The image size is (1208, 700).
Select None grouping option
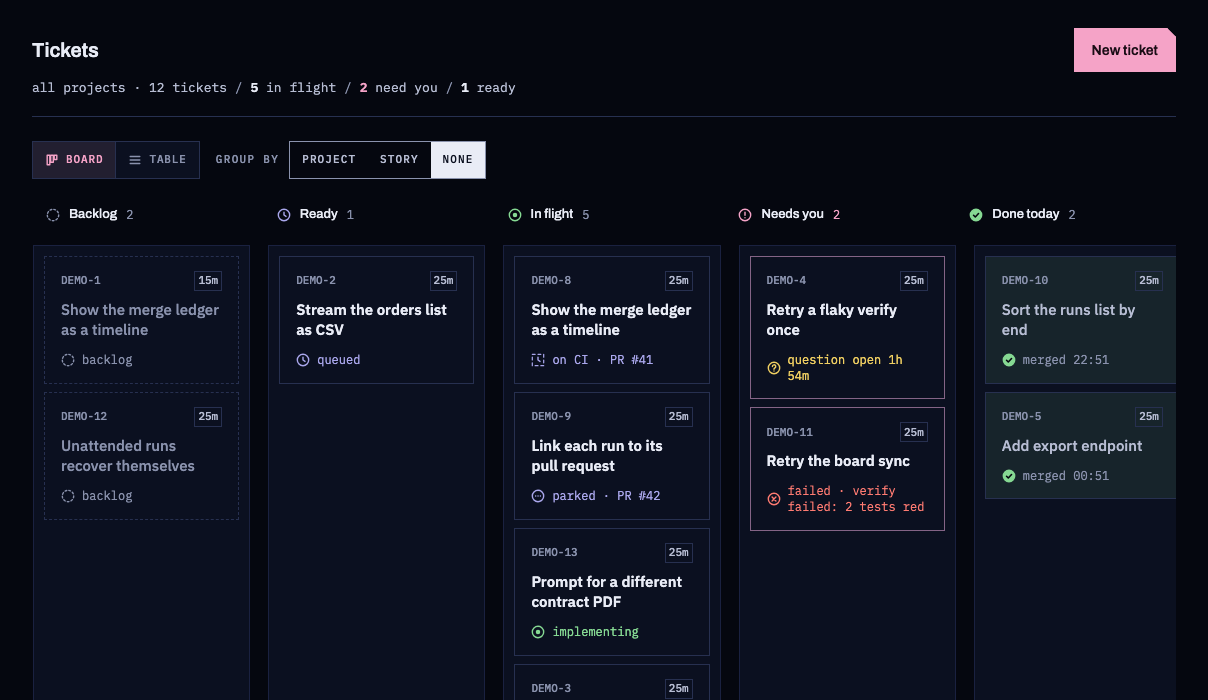click(458, 160)
